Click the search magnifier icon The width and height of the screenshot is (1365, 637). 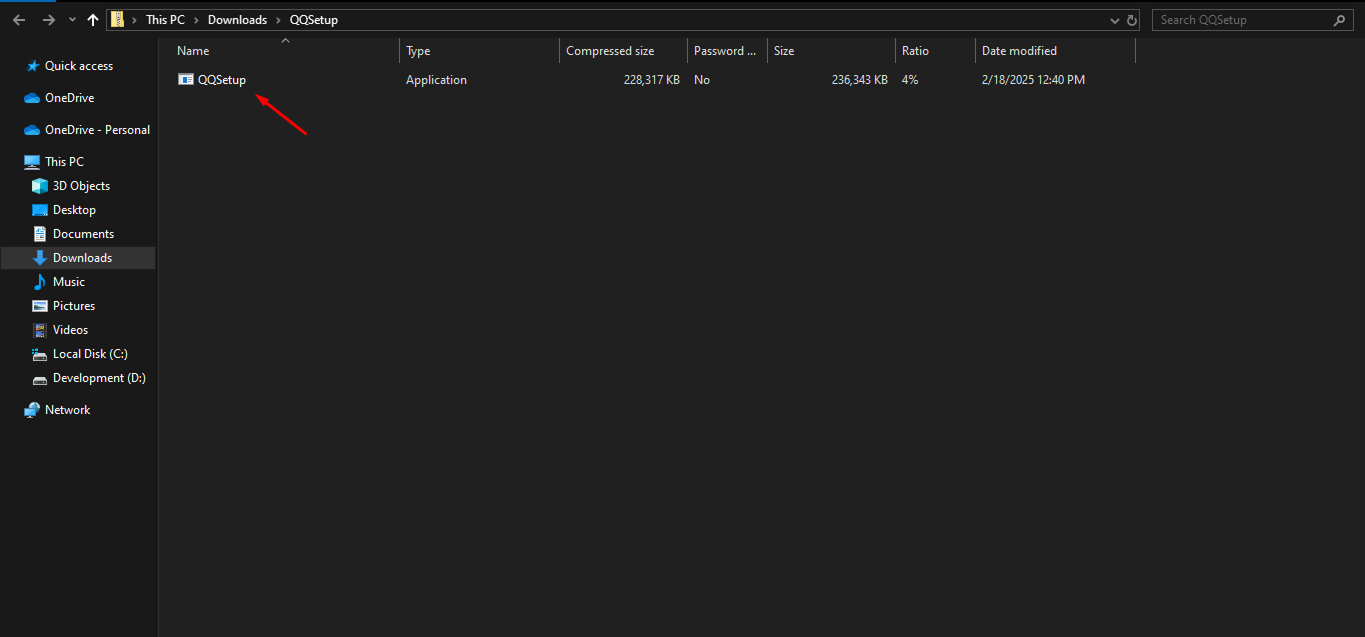click(x=1340, y=20)
